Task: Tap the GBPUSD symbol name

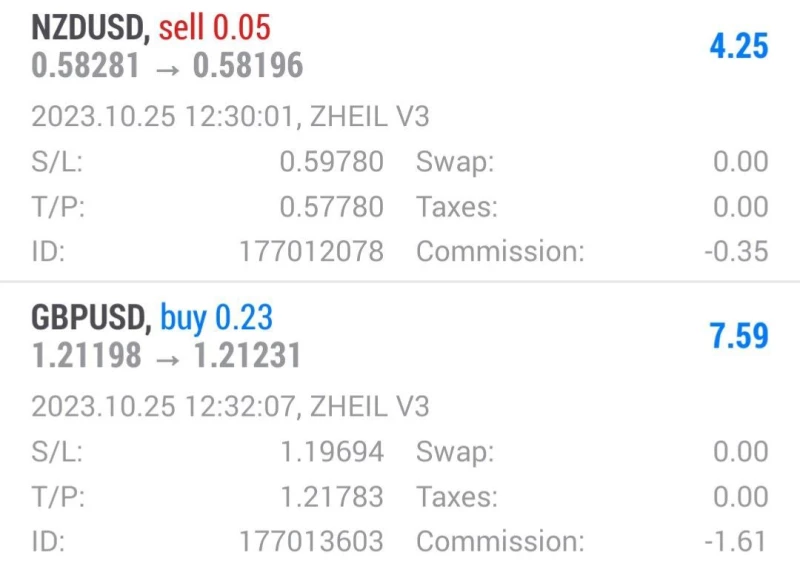Action: pyautogui.click(x=90, y=318)
